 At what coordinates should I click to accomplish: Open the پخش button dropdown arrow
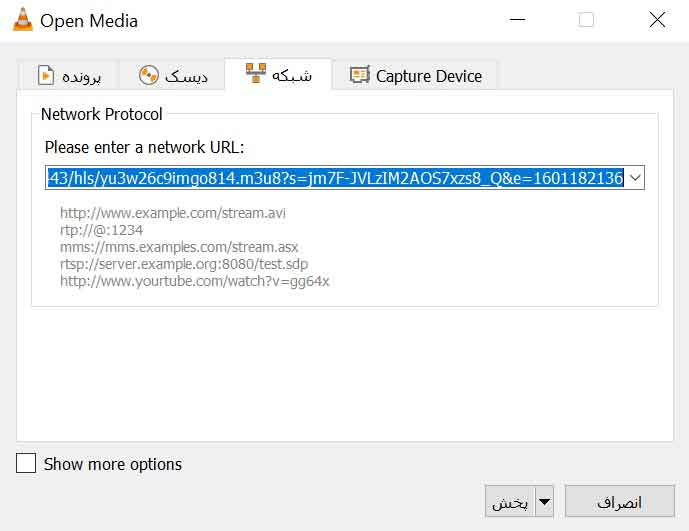[x=544, y=502]
